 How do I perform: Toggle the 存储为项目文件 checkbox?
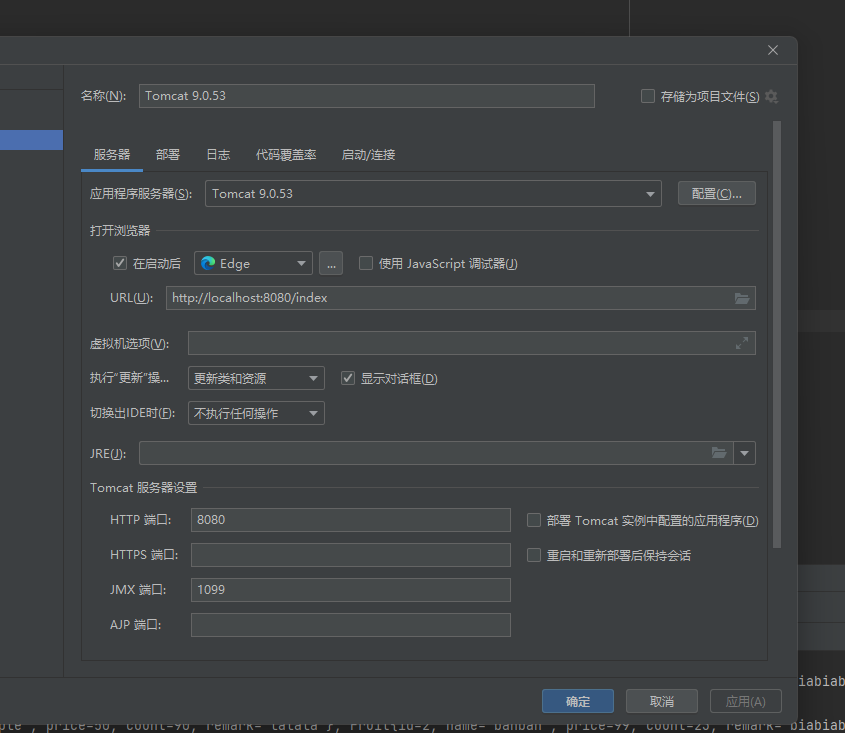tap(648, 96)
